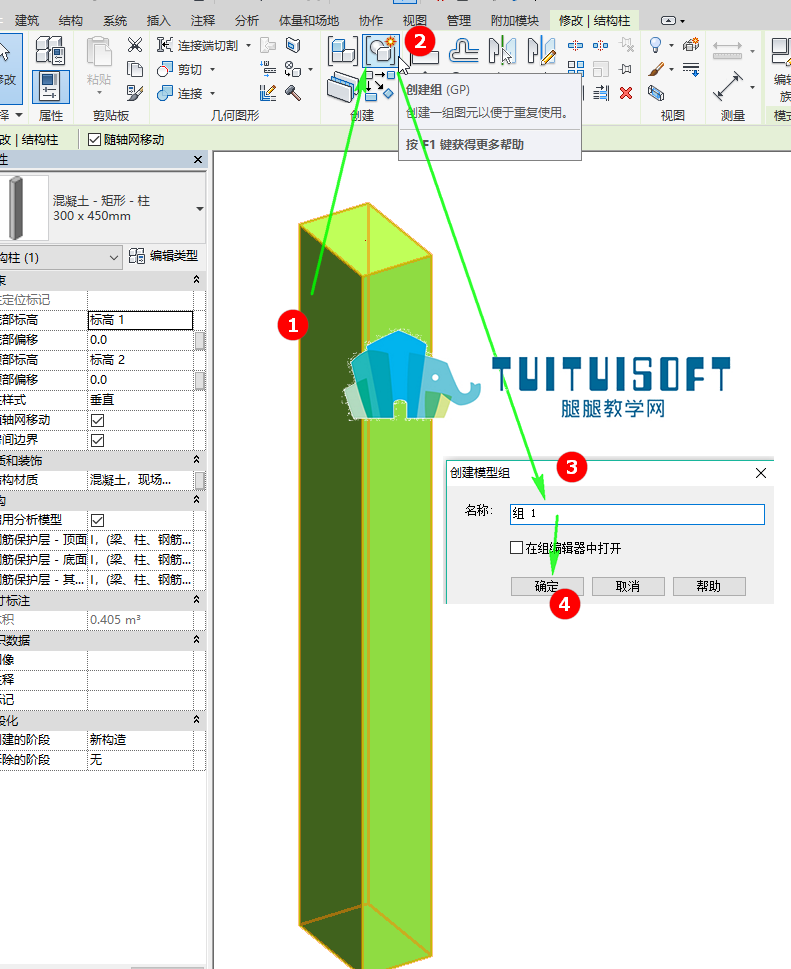Open the 注释 ribbon tab
Viewport: 791px width, 969px height.
pos(203,20)
